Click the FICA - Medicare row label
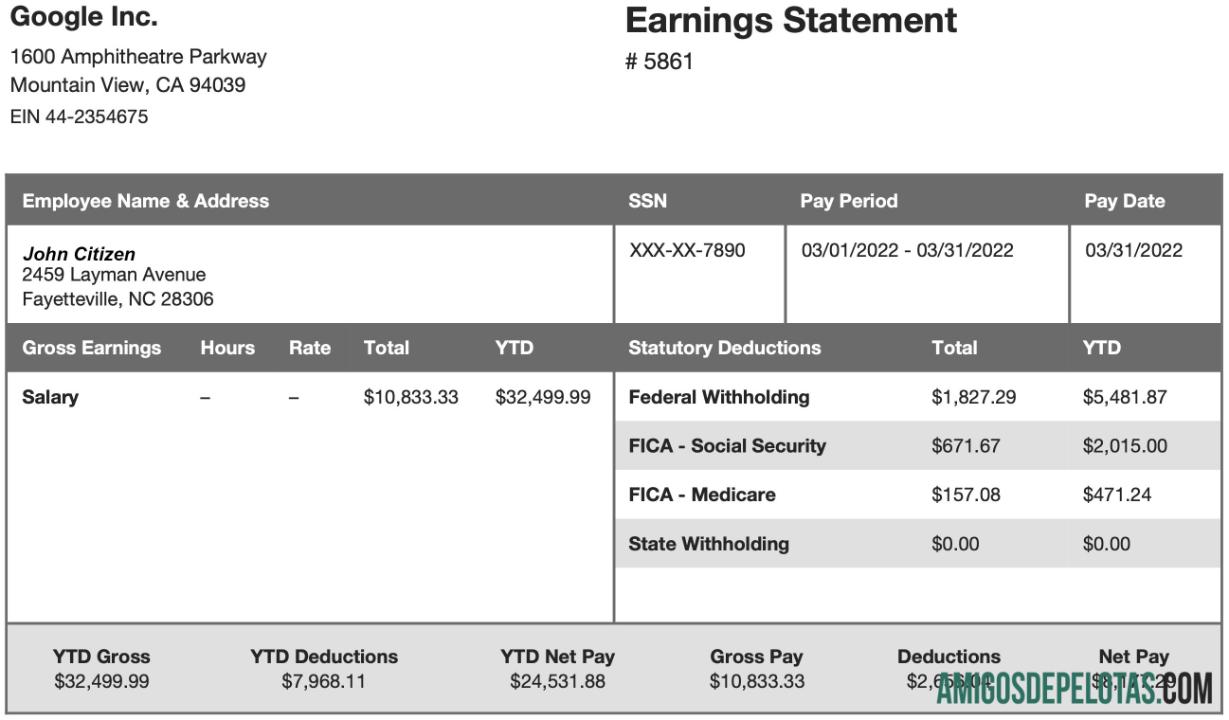The image size is (1229, 720). [701, 495]
